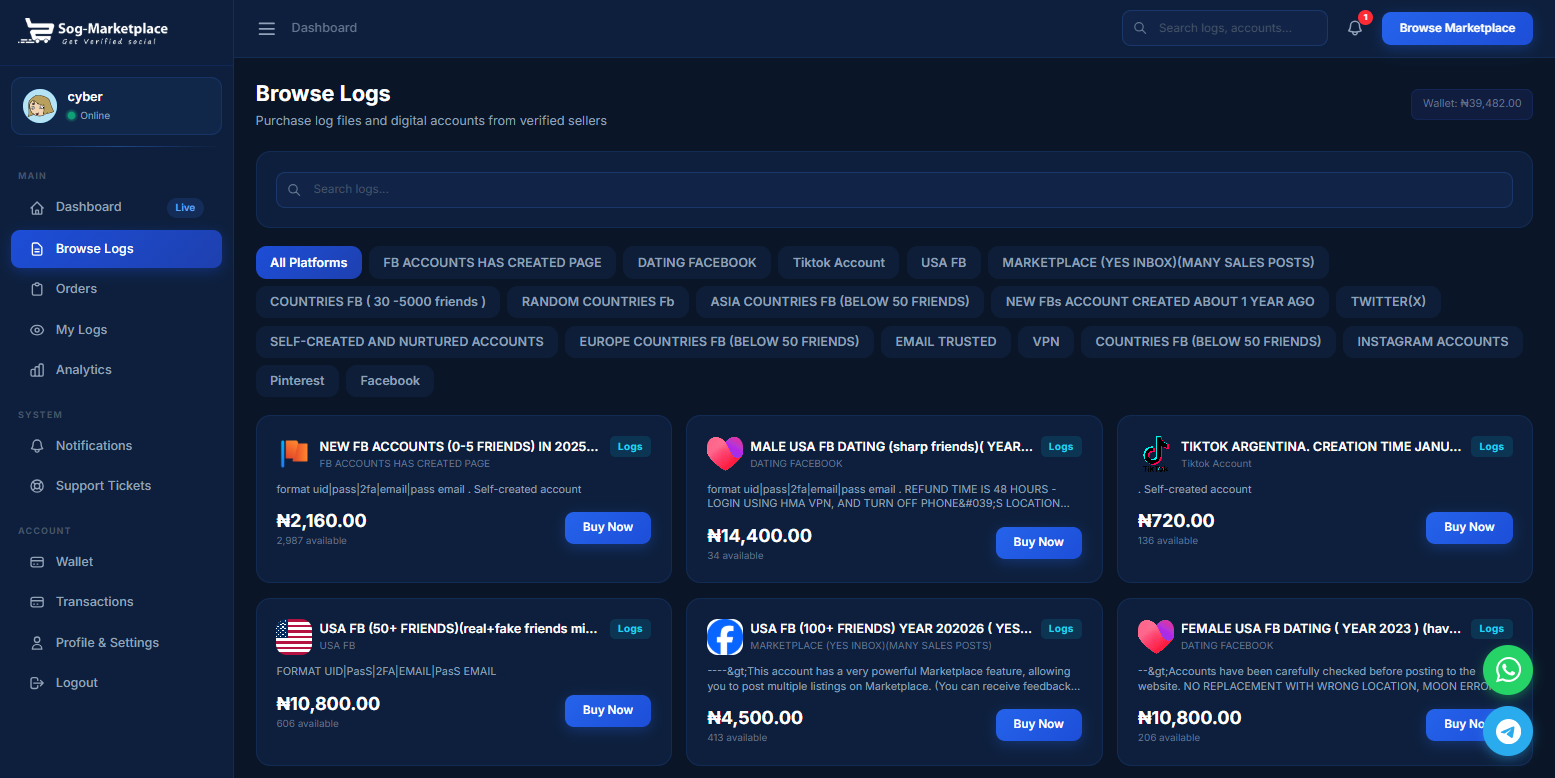
Task: Filter by VPN
Action: click(1046, 342)
